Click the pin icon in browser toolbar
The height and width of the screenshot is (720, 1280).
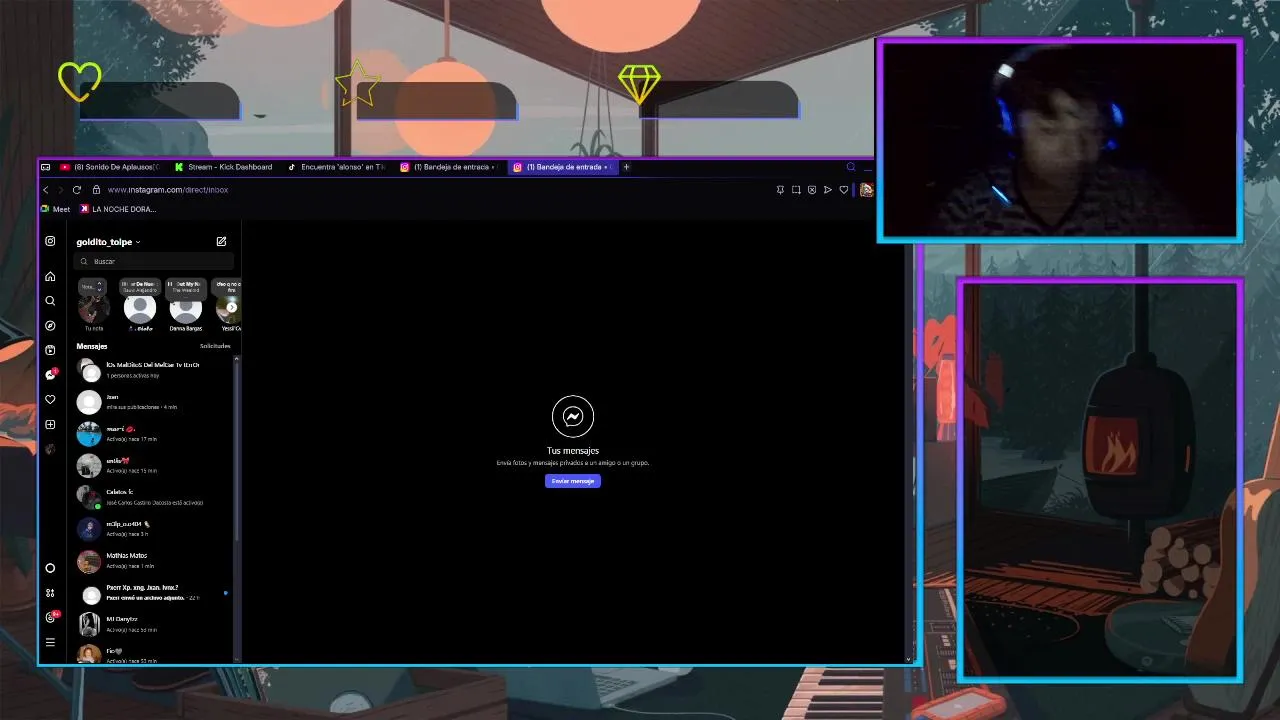[x=780, y=190]
